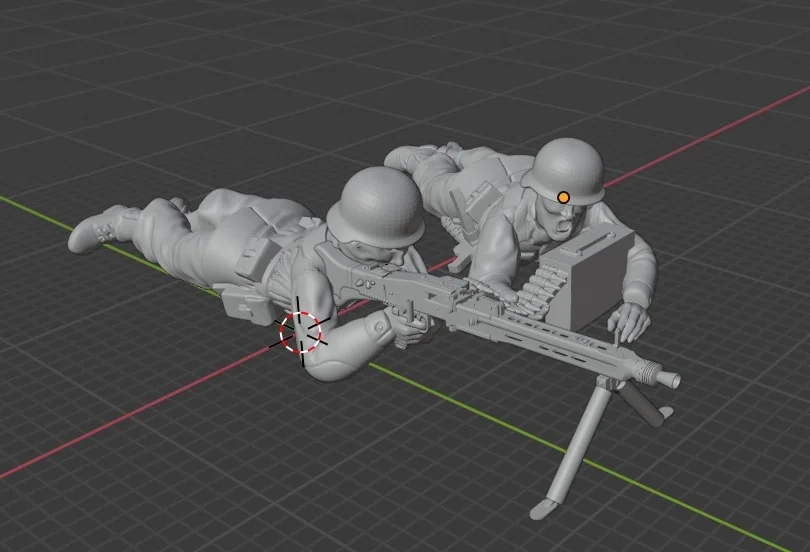Click the right soldier's raised boots
The height and width of the screenshot is (552, 810).
click(x=415, y=156)
